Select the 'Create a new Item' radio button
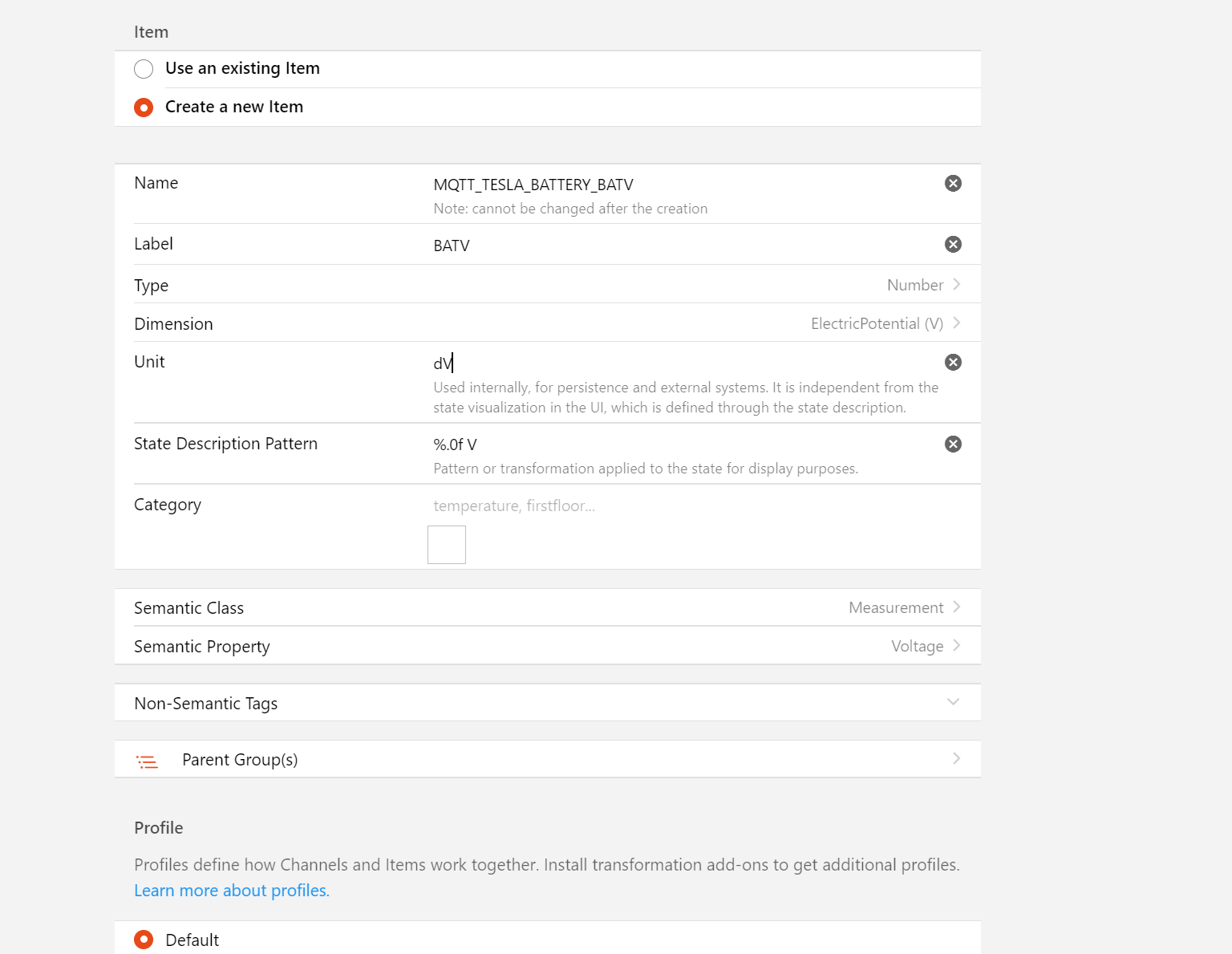This screenshot has width=1232, height=954. point(144,108)
